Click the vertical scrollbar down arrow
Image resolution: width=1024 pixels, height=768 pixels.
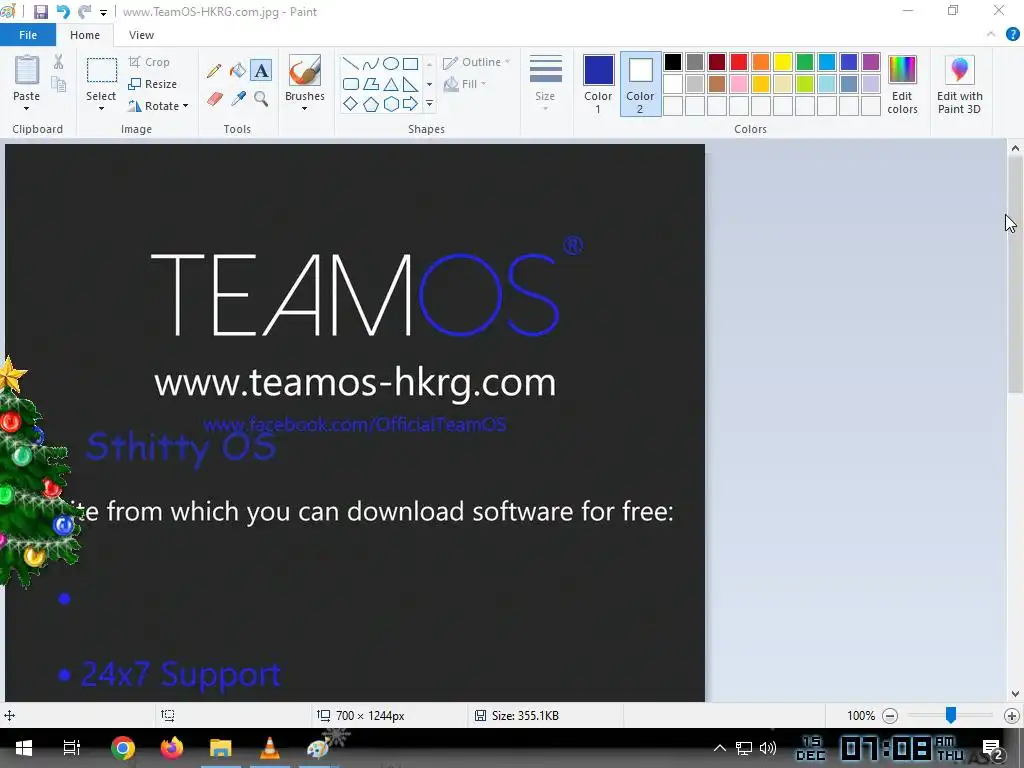click(1015, 694)
